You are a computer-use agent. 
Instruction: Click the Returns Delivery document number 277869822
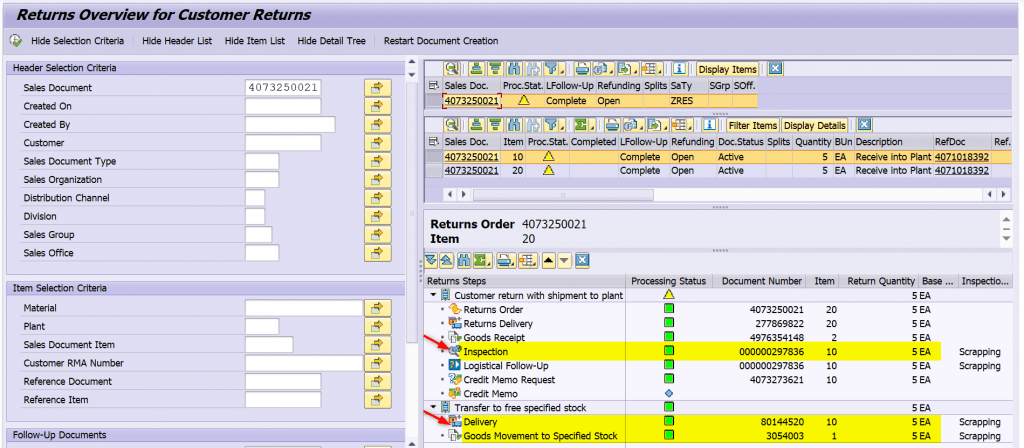click(776, 323)
